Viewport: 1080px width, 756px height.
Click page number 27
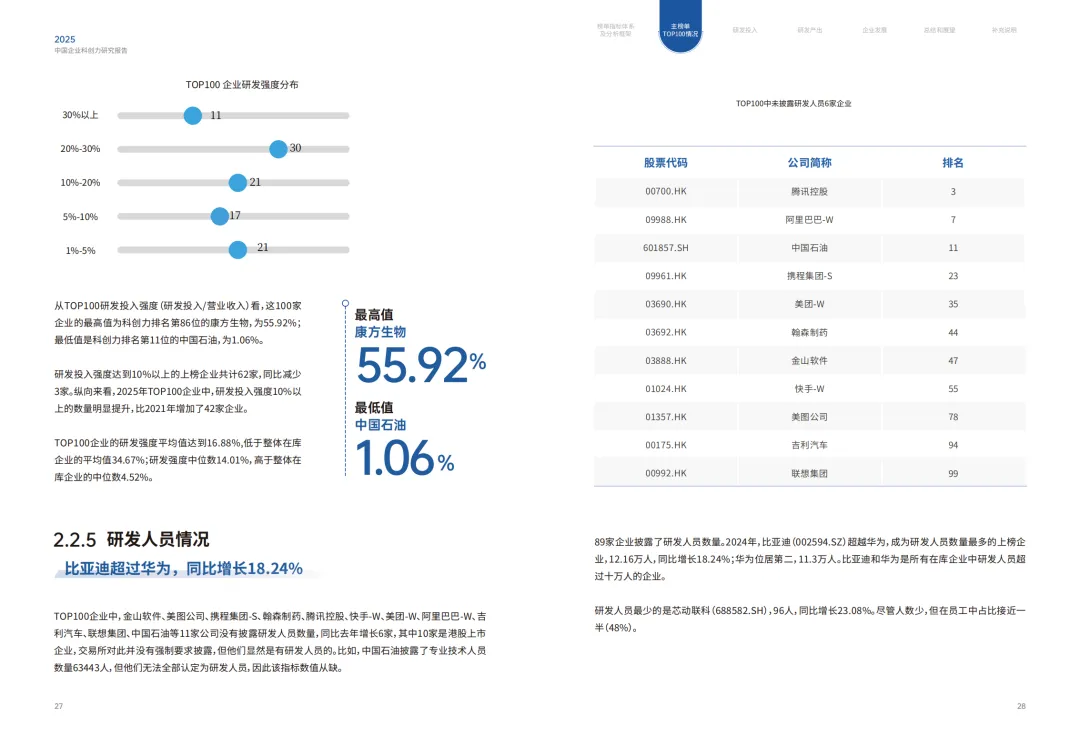coord(59,706)
